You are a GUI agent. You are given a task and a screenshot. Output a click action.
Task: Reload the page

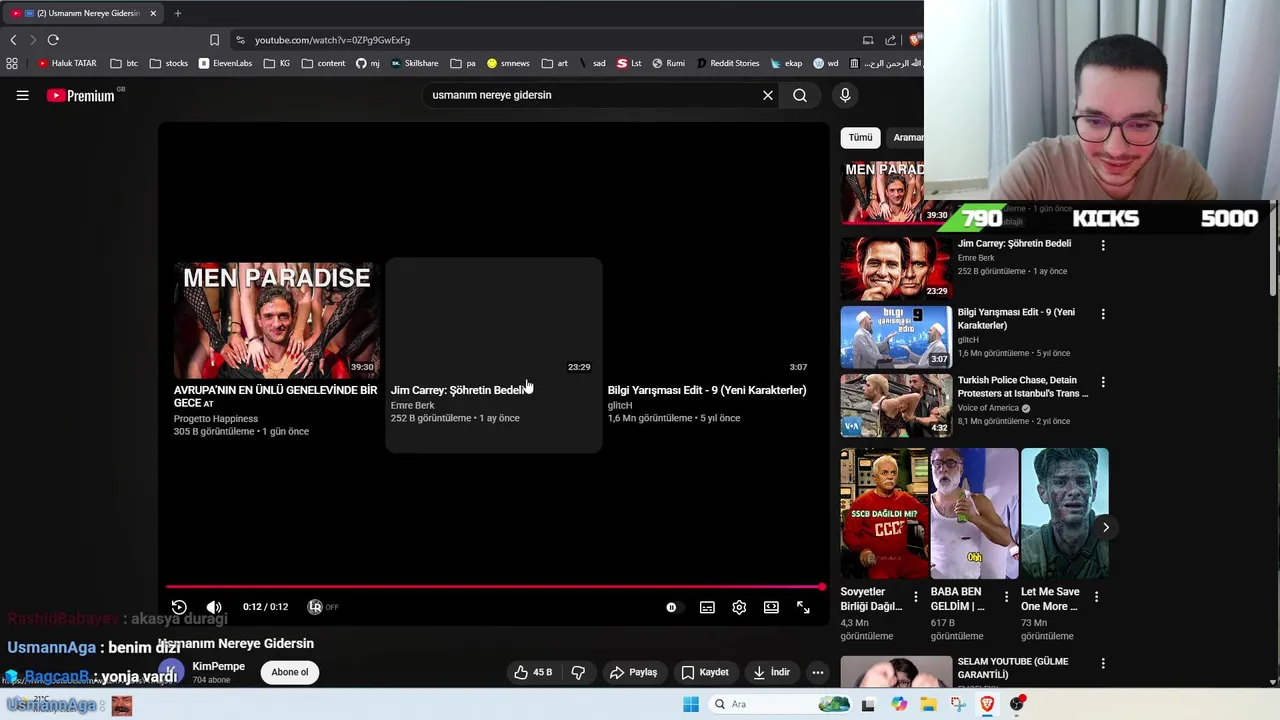tap(53, 40)
